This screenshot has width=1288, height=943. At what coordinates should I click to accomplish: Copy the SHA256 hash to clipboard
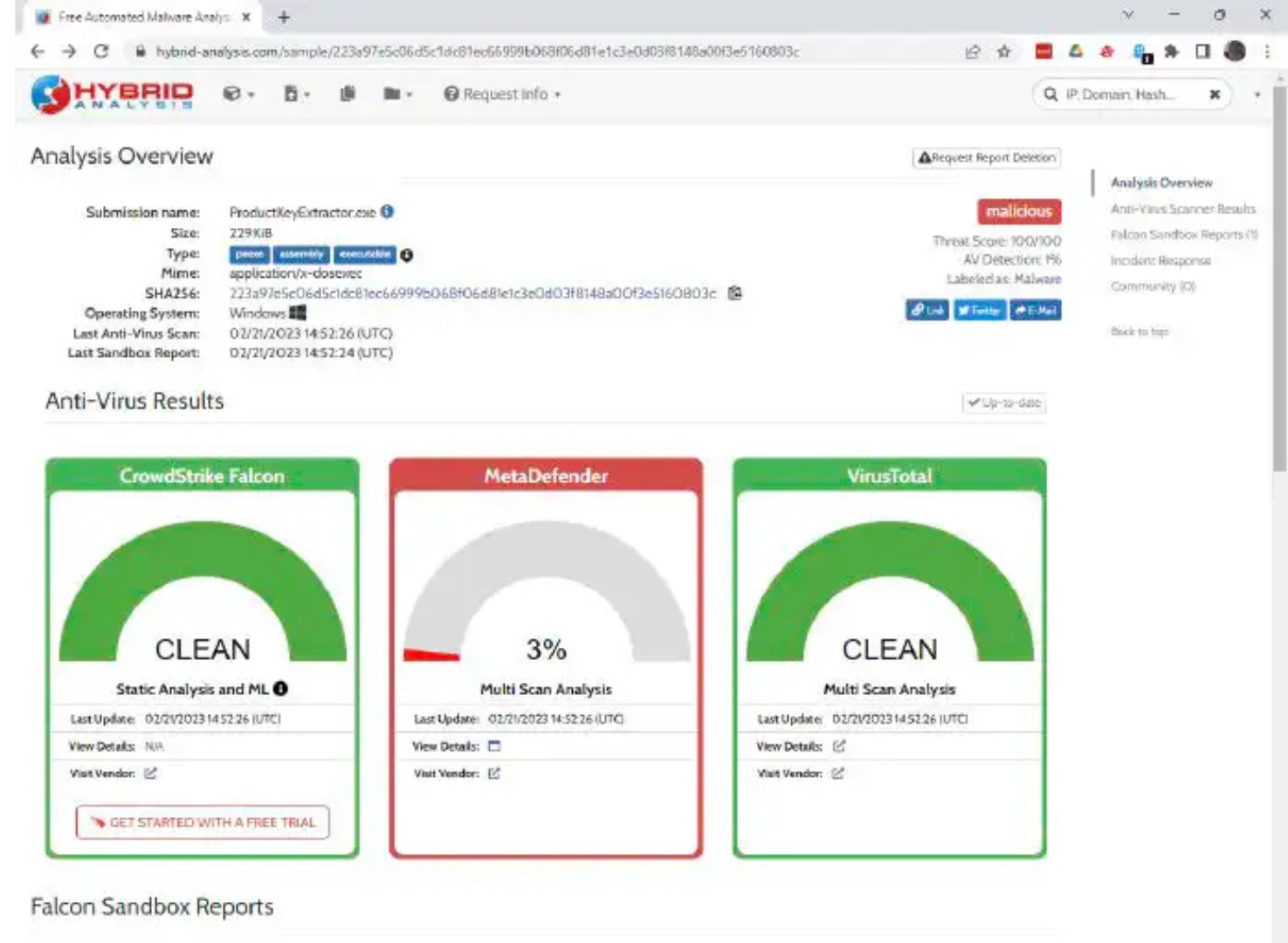[734, 293]
